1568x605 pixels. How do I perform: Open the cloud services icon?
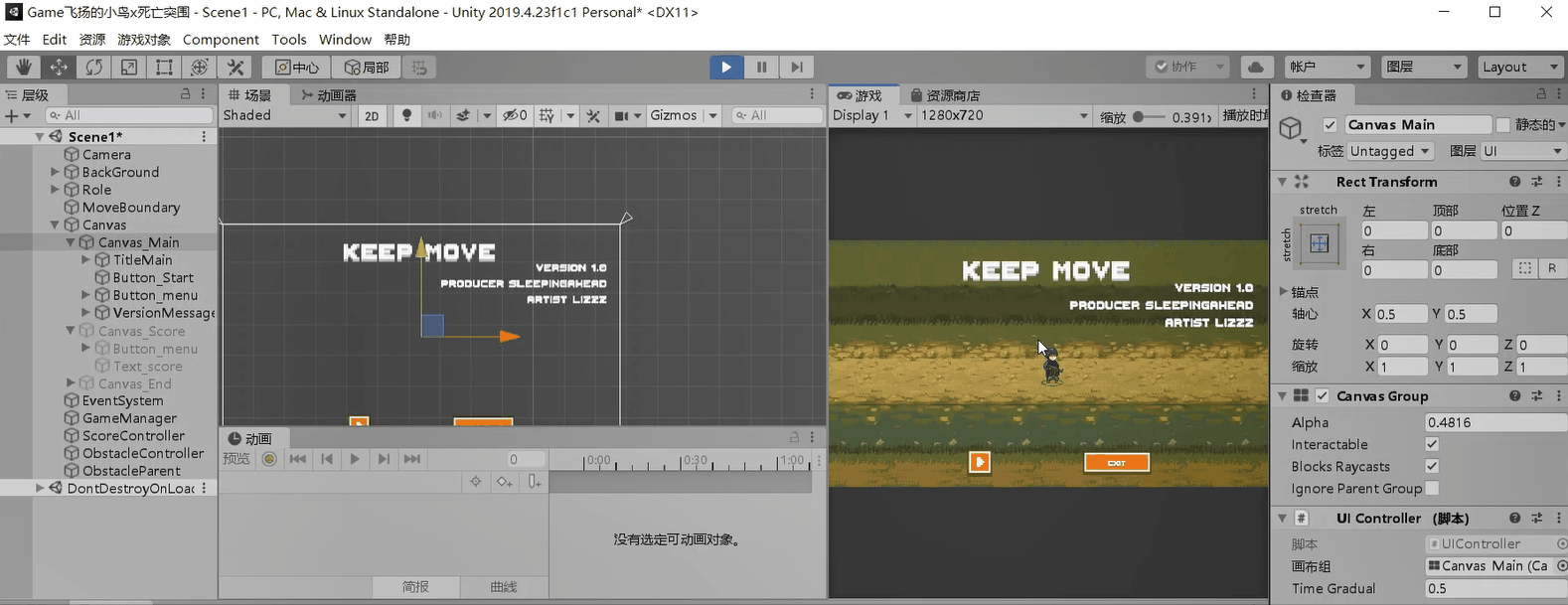pyautogui.click(x=1256, y=67)
